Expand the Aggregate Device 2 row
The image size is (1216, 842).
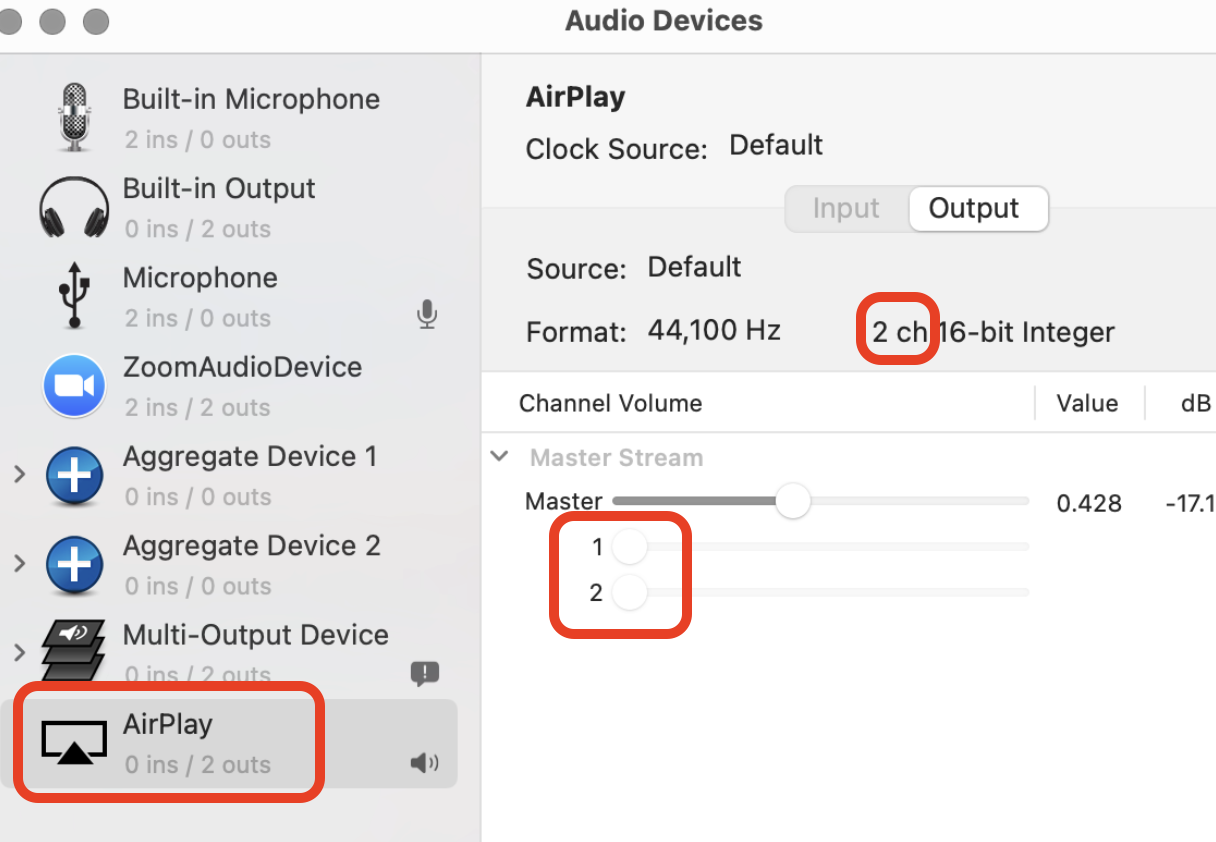pyautogui.click(x=19, y=564)
